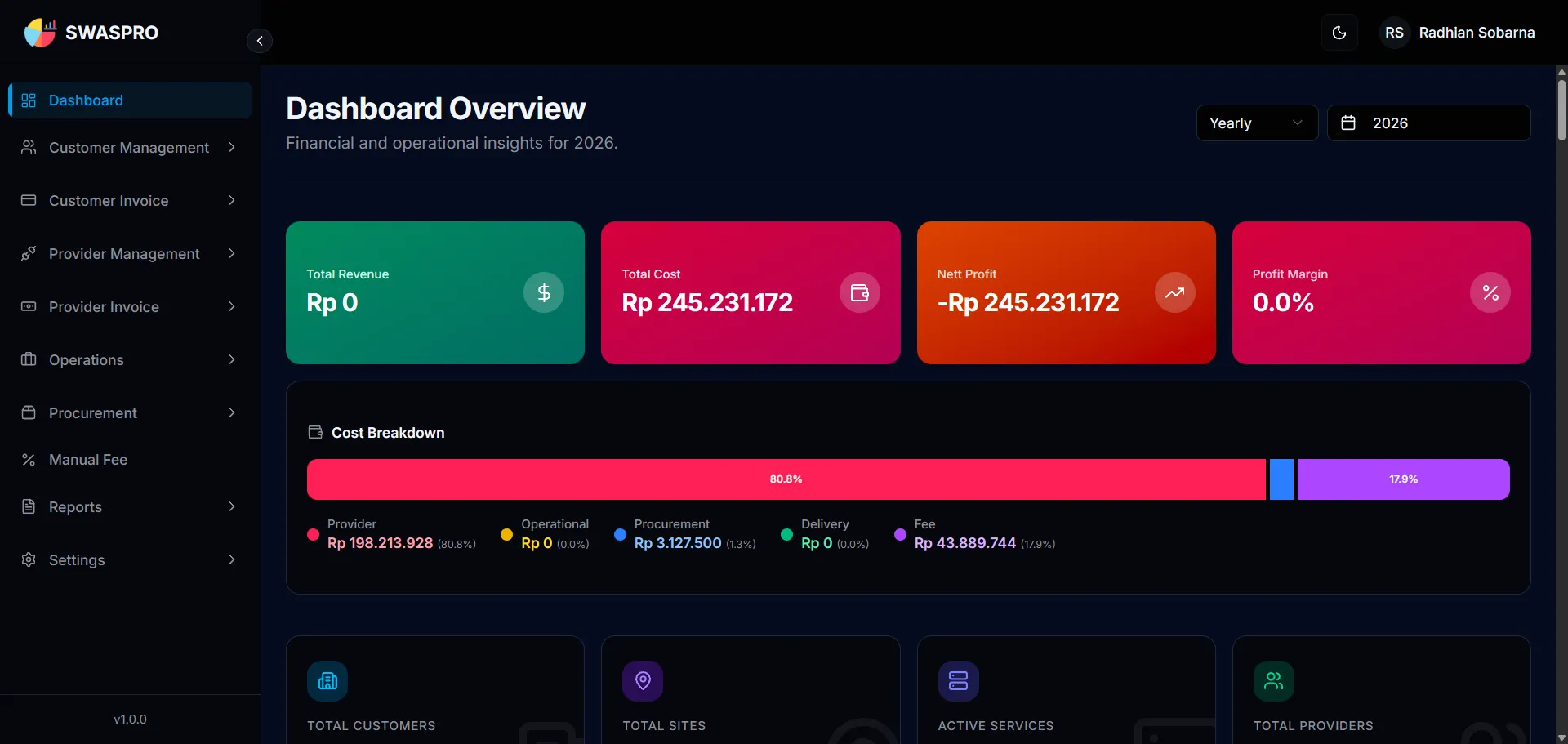The image size is (1568, 744).
Task: Expand the Provider Invoice chevron
Action: (232, 306)
